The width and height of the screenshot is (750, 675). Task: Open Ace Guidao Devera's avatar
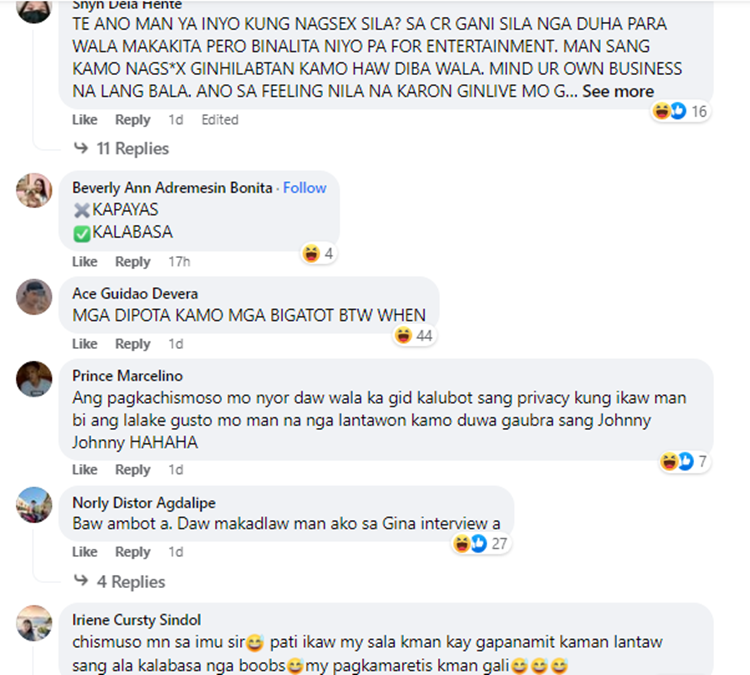point(34,297)
